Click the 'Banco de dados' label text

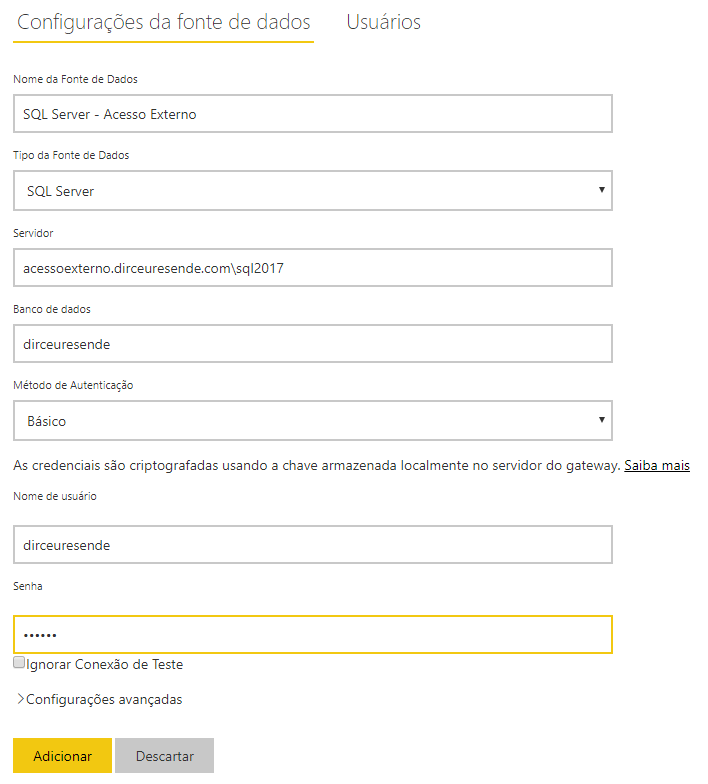(52, 309)
